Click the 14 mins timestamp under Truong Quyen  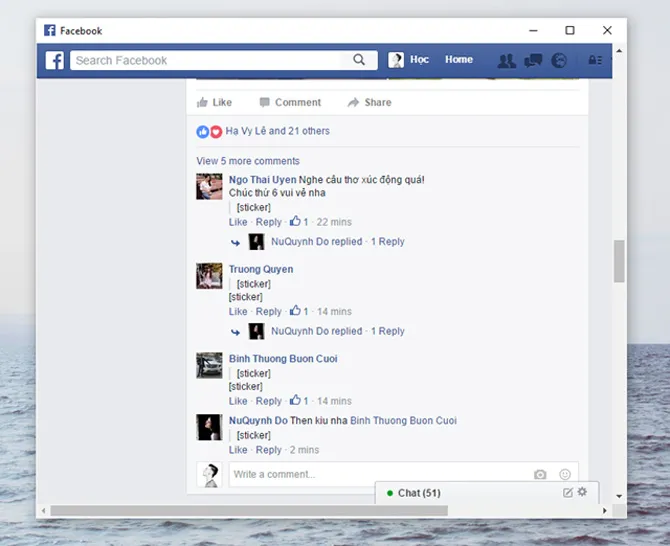point(334,311)
